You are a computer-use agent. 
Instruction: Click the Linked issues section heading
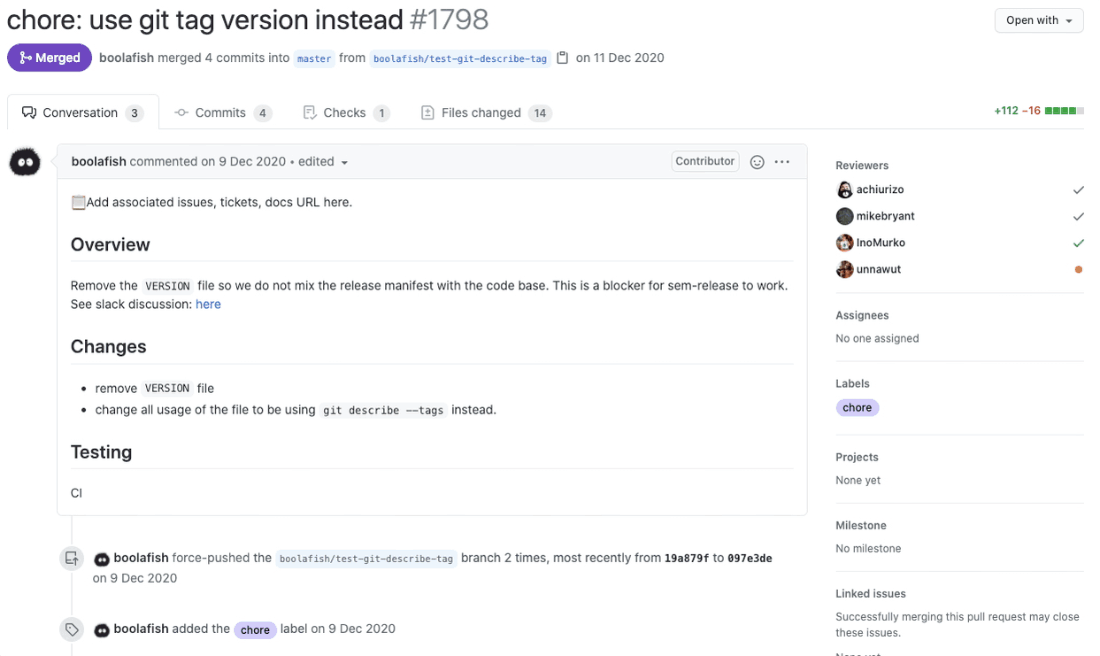pos(871,594)
